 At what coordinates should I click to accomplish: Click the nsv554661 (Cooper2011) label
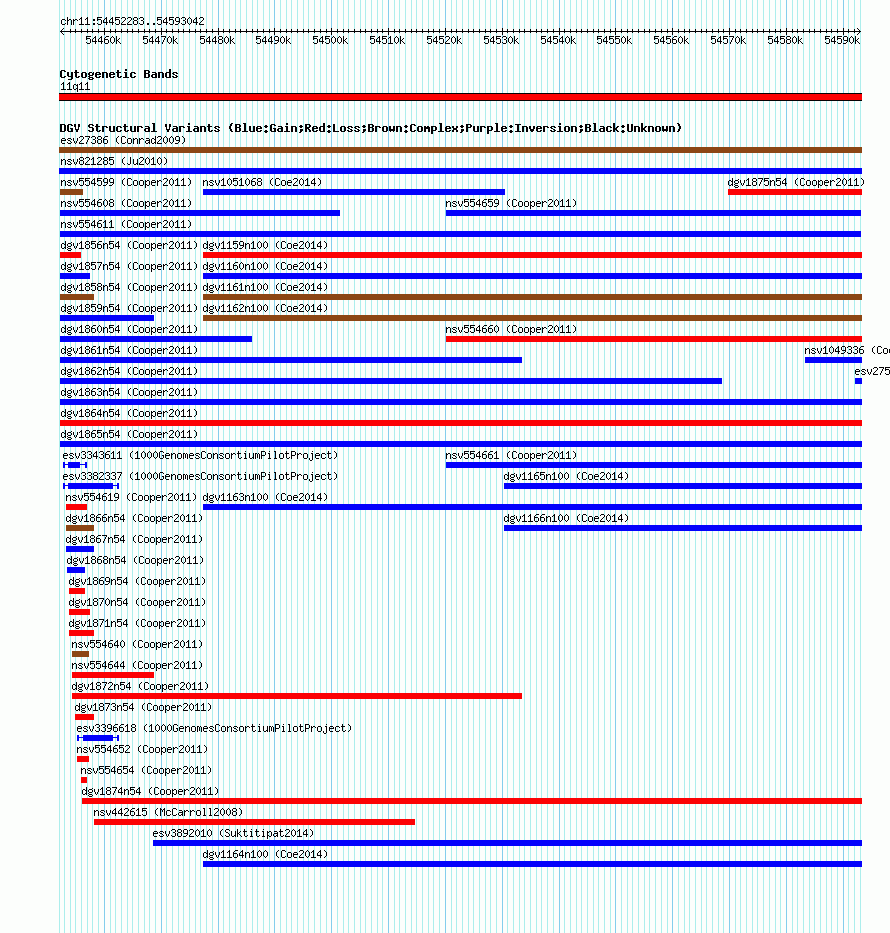511,455
